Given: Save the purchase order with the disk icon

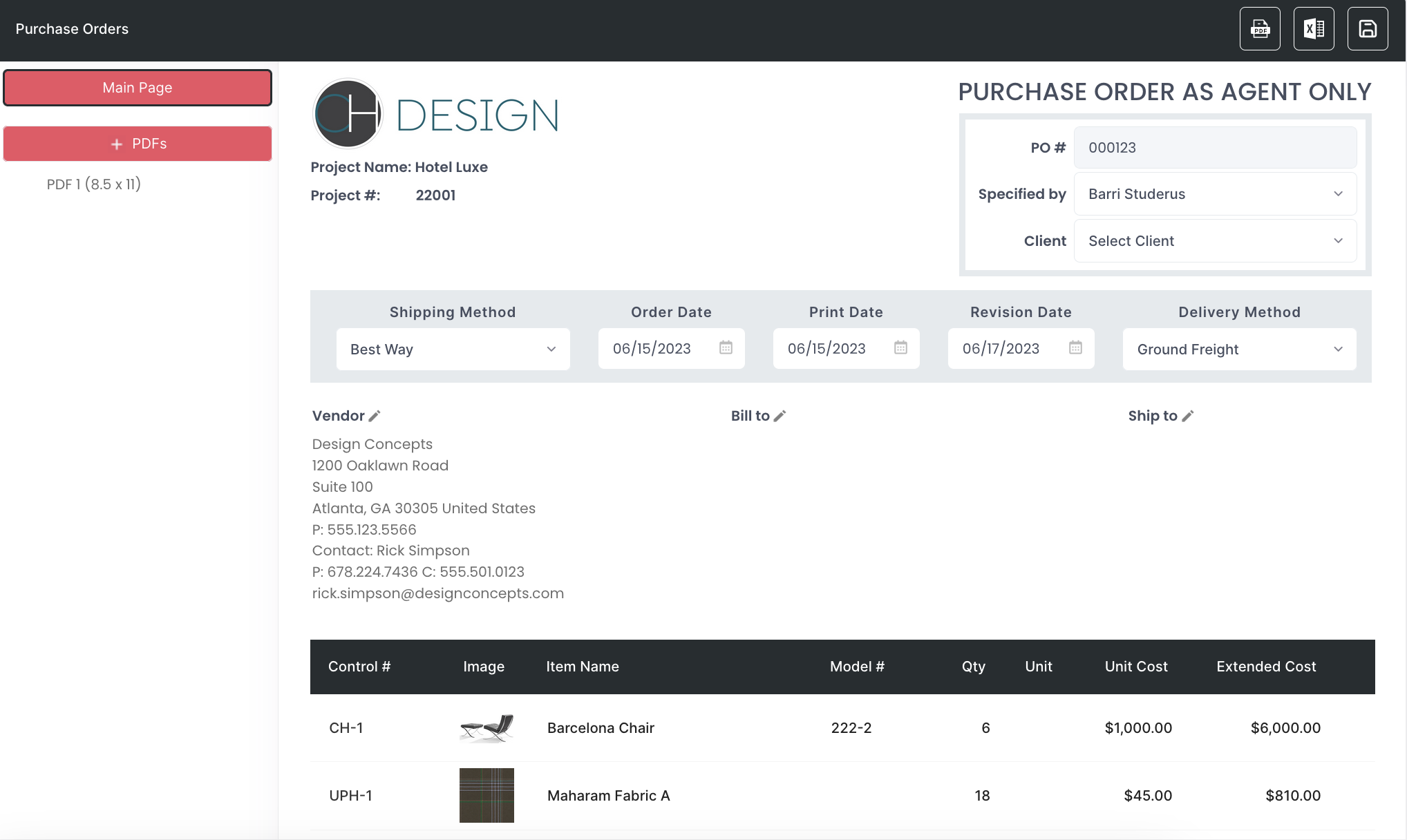Looking at the screenshot, I should pyautogui.click(x=1368, y=29).
